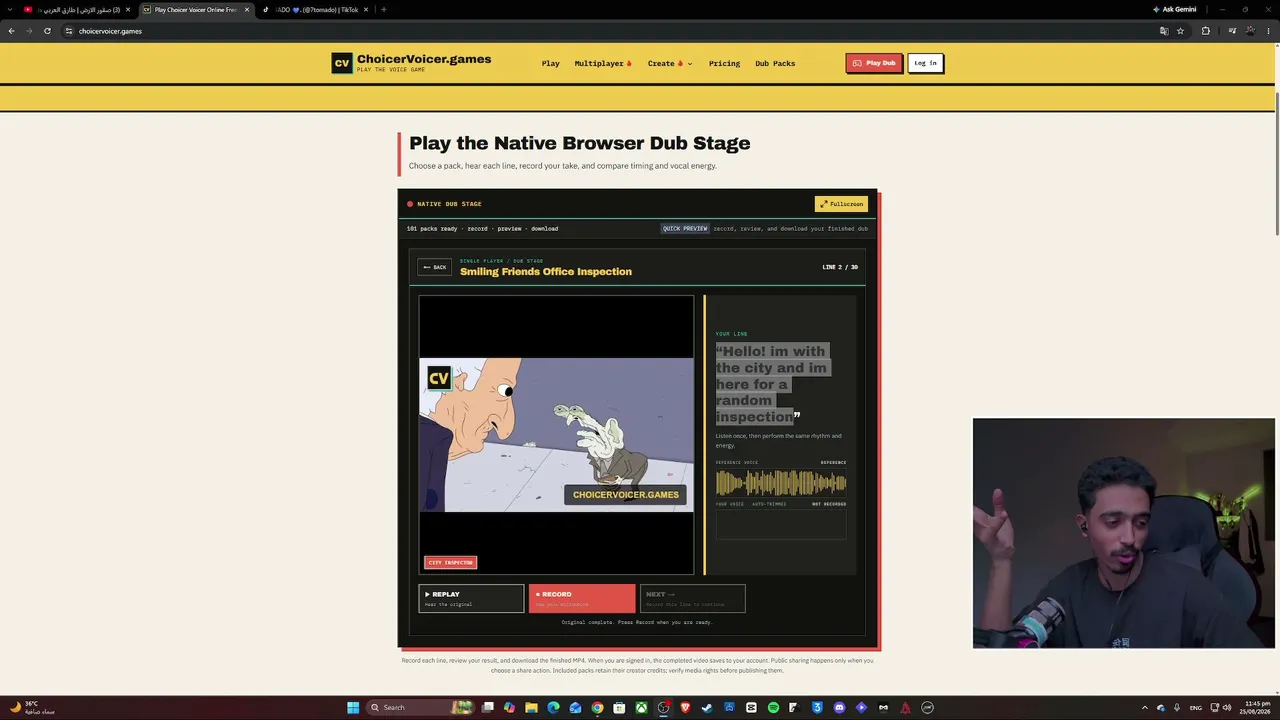
Task: Open the Multiplayer nav item
Action: (x=603, y=63)
